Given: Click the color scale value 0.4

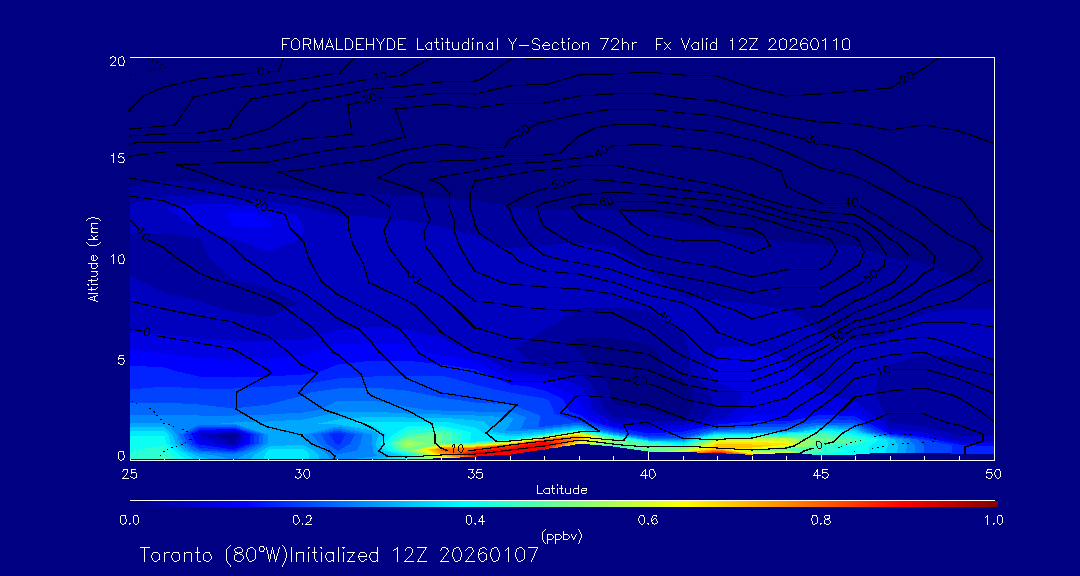Looking at the screenshot, I should click(x=475, y=520).
